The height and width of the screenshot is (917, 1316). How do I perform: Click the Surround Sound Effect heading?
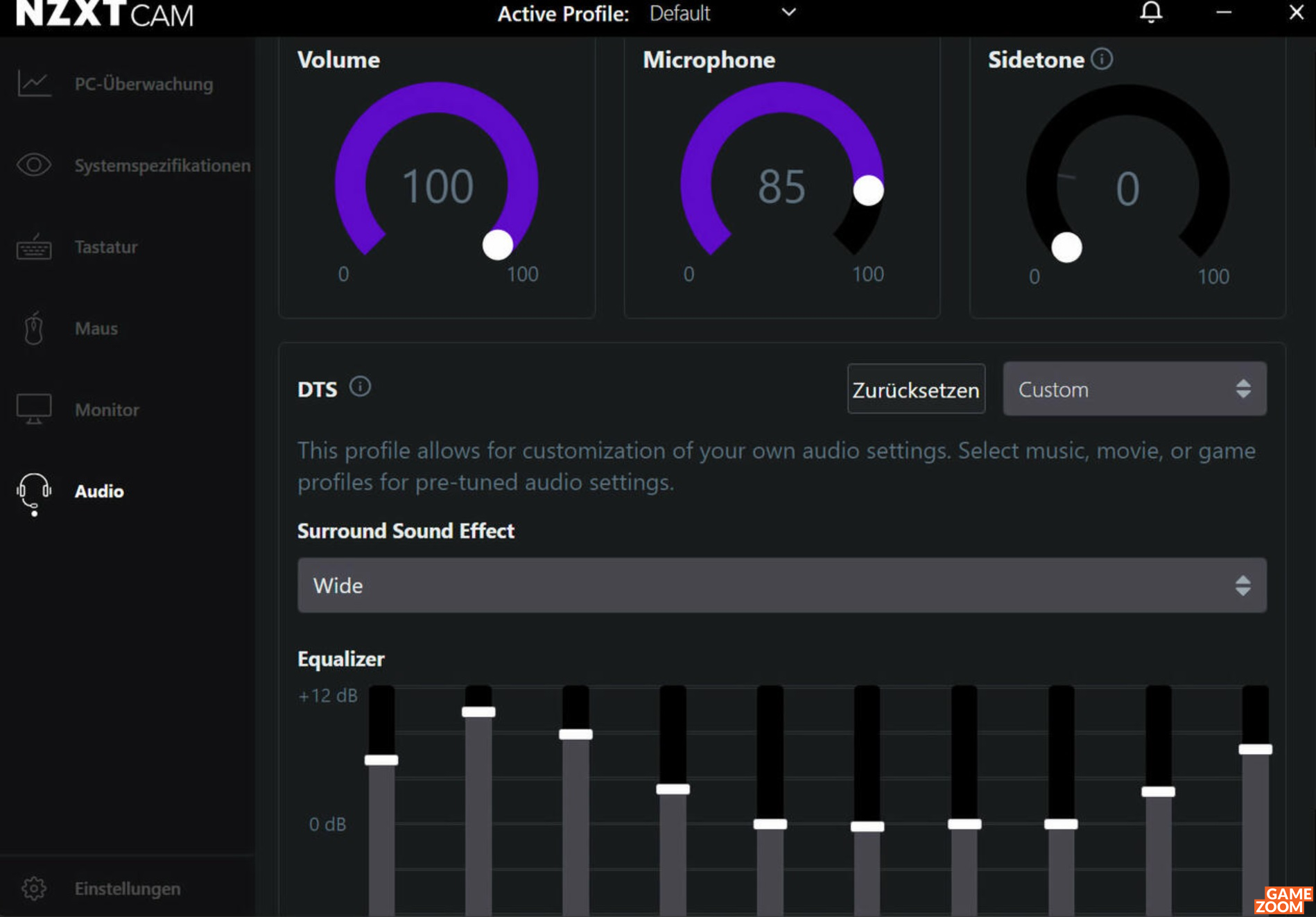(406, 531)
